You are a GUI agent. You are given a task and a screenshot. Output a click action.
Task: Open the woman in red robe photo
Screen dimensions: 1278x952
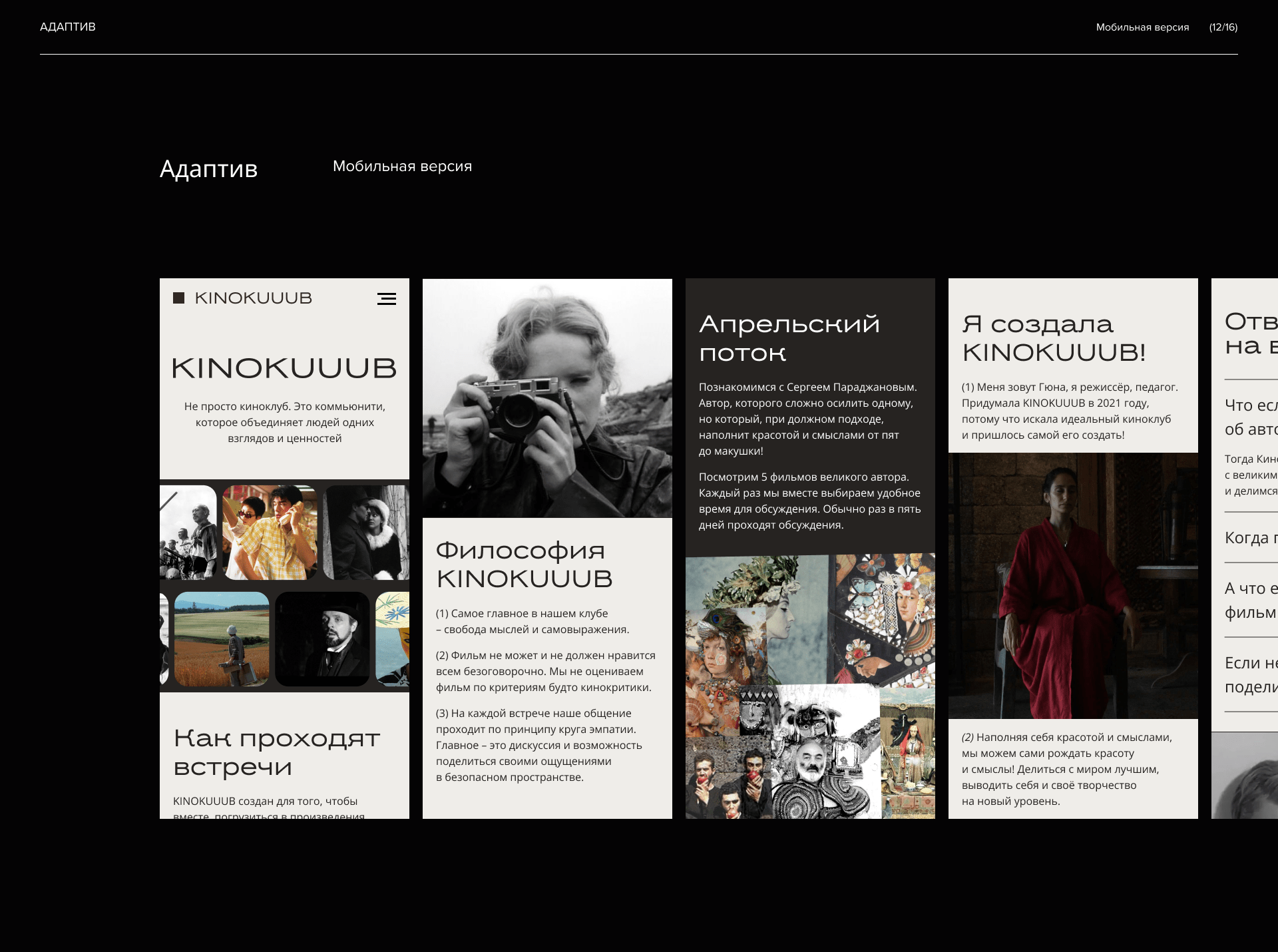tap(1072, 586)
